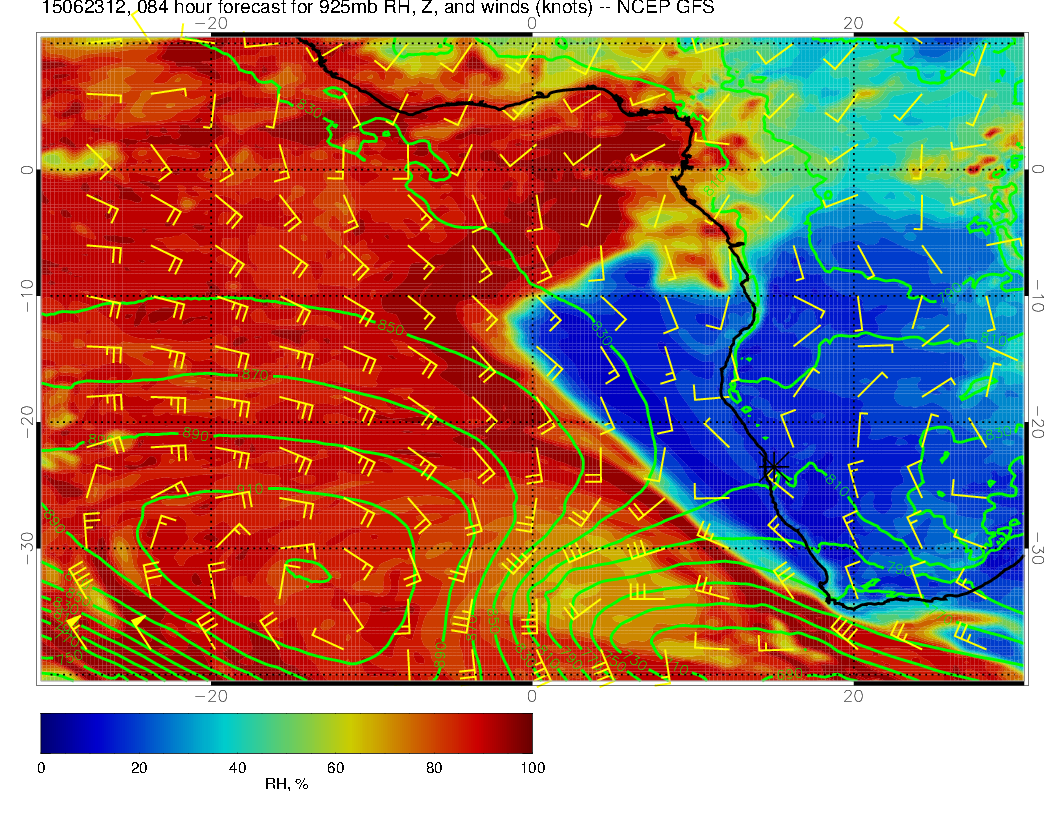Screen dimensions: 1056x816
Task: Select the 60 tick on the color bar
Action: (x=335, y=767)
